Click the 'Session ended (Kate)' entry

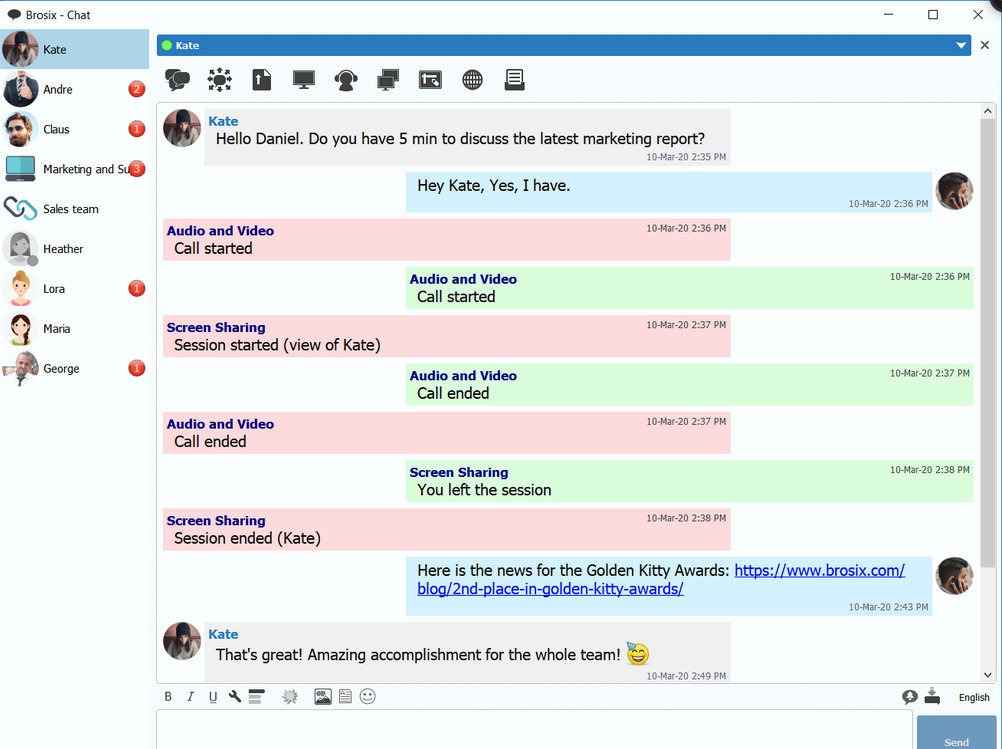pos(447,530)
